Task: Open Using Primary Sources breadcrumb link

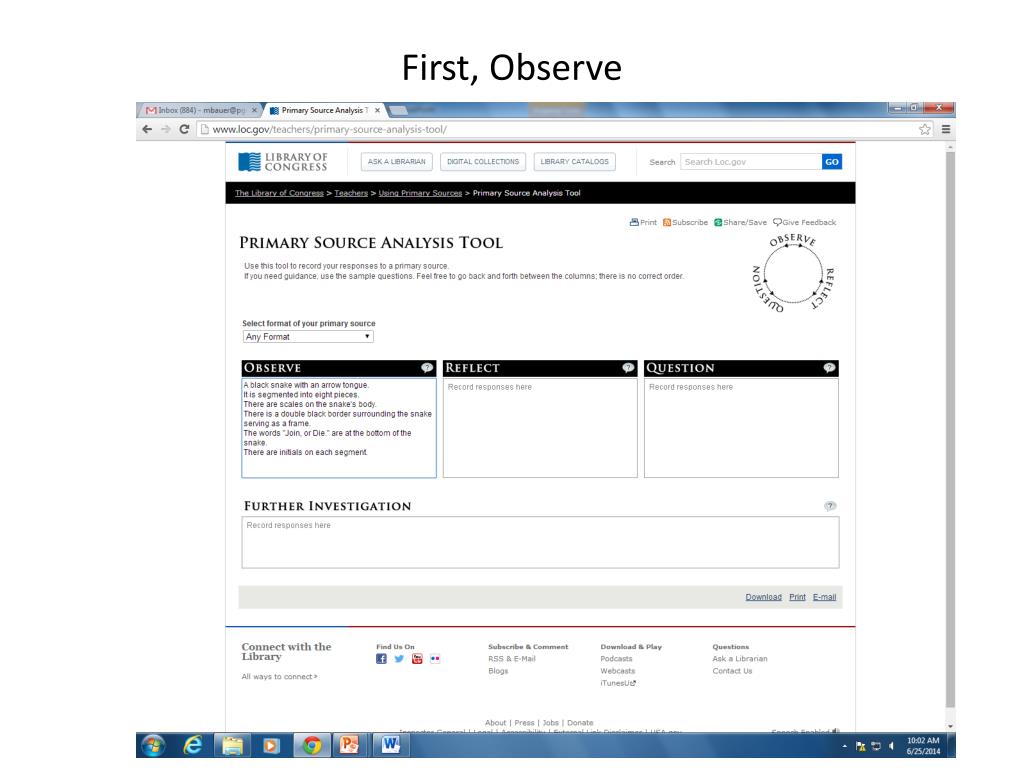Action: 420,193
